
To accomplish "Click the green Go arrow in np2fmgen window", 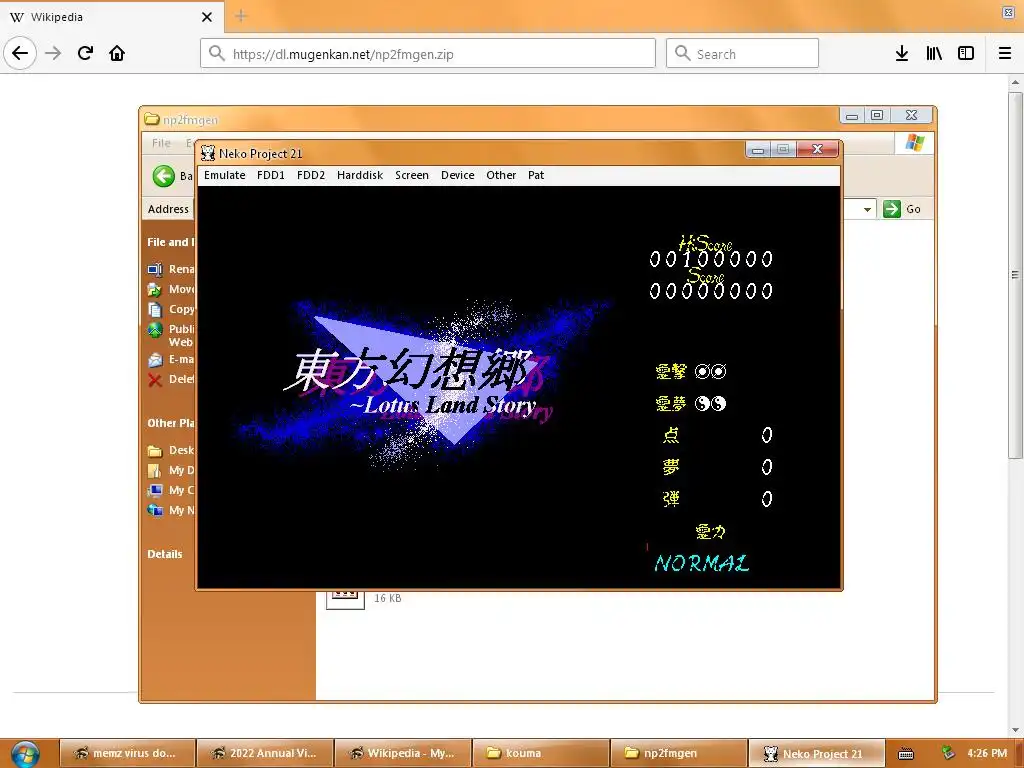I will pyautogui.click(x=891, y=209).
